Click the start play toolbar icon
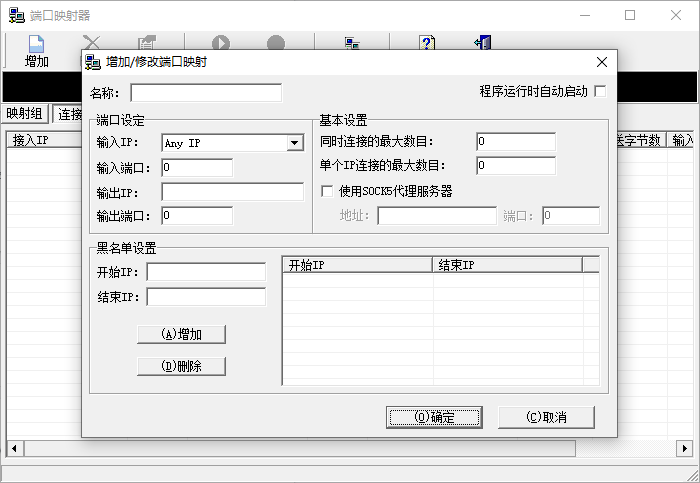This screenshot has width=700, height=483. (x=221, y=43)
